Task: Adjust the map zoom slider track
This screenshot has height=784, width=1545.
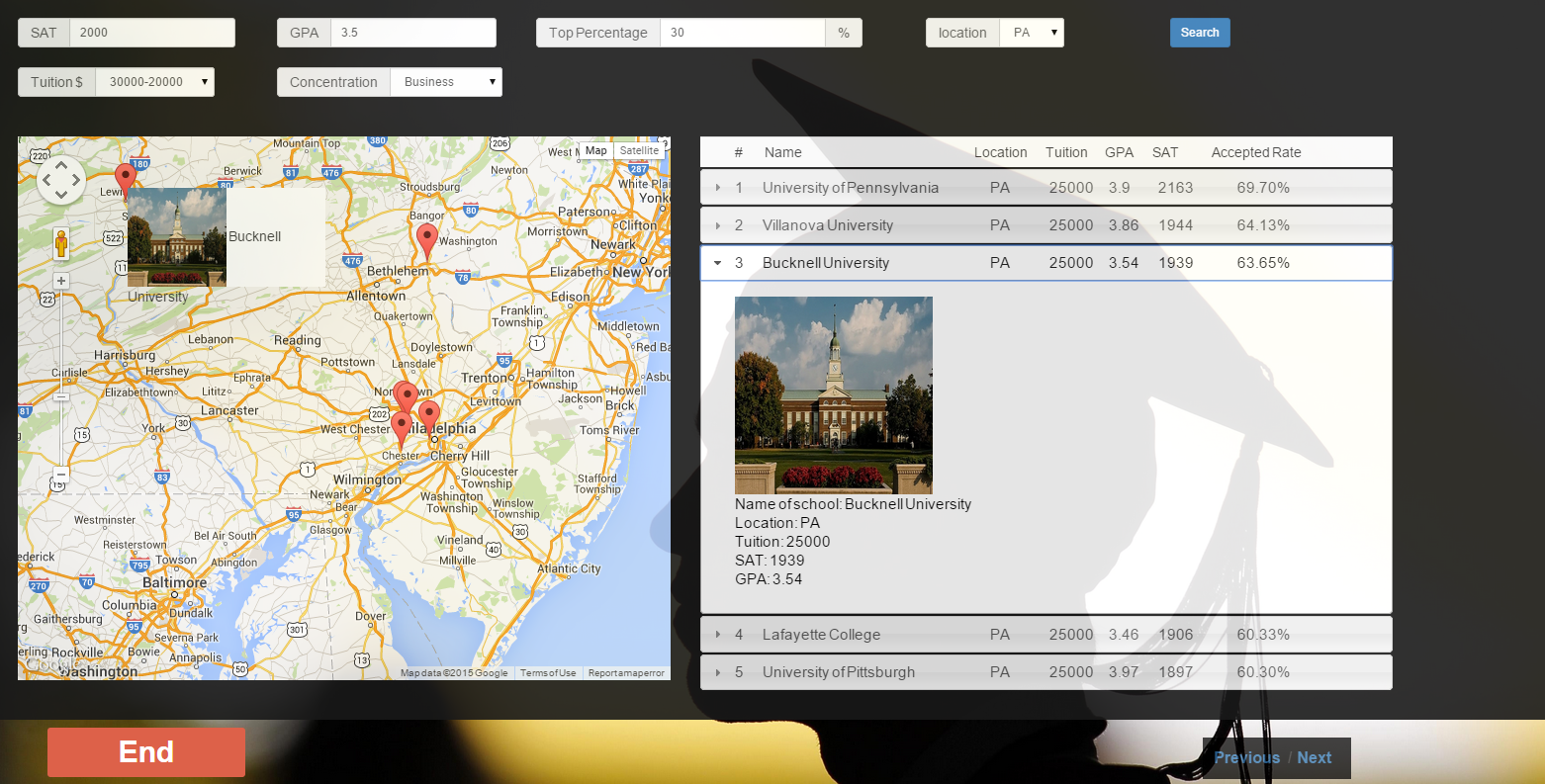Action: [x=61, y=378]
